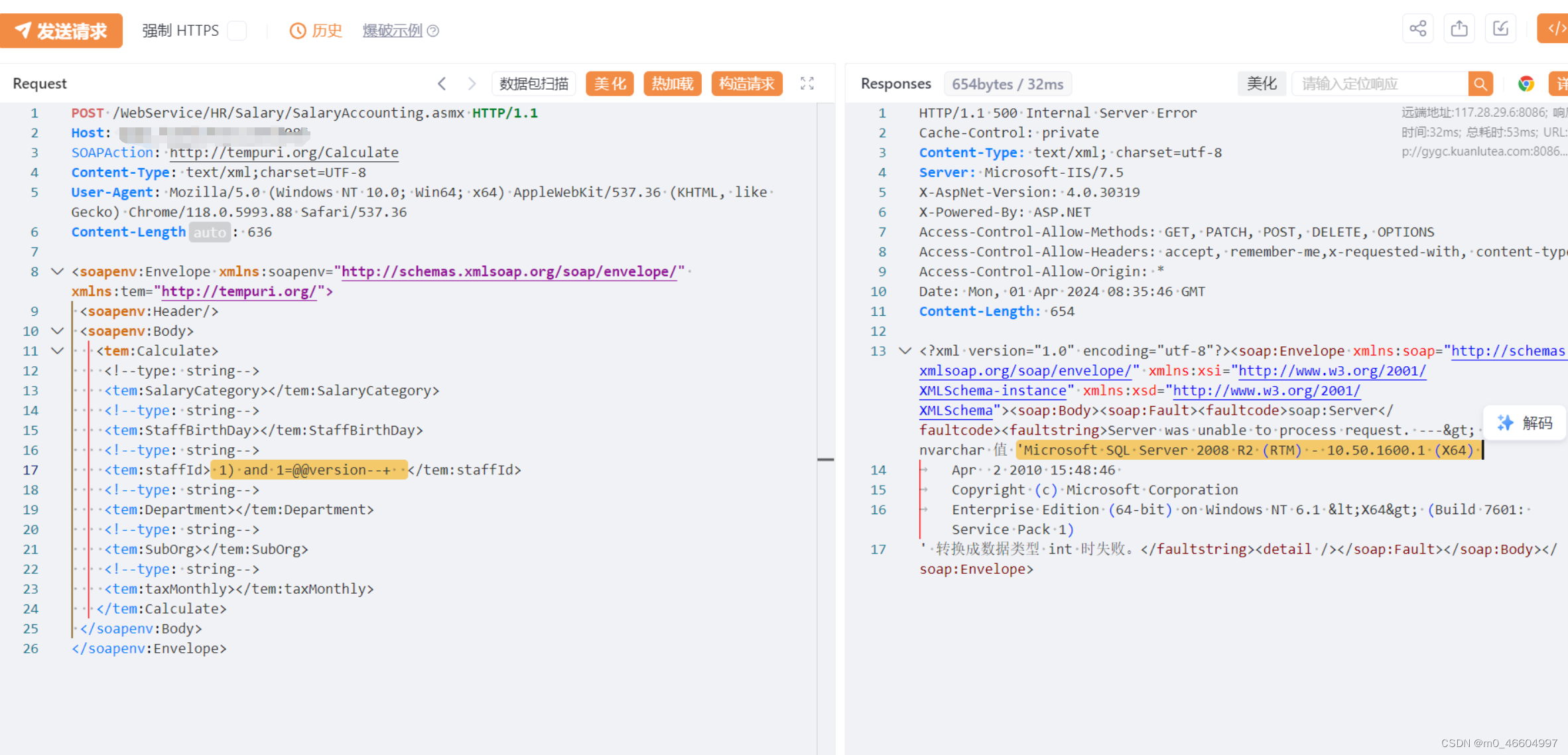
Task: Focus the locate response search field
Action: [1380, 84]
